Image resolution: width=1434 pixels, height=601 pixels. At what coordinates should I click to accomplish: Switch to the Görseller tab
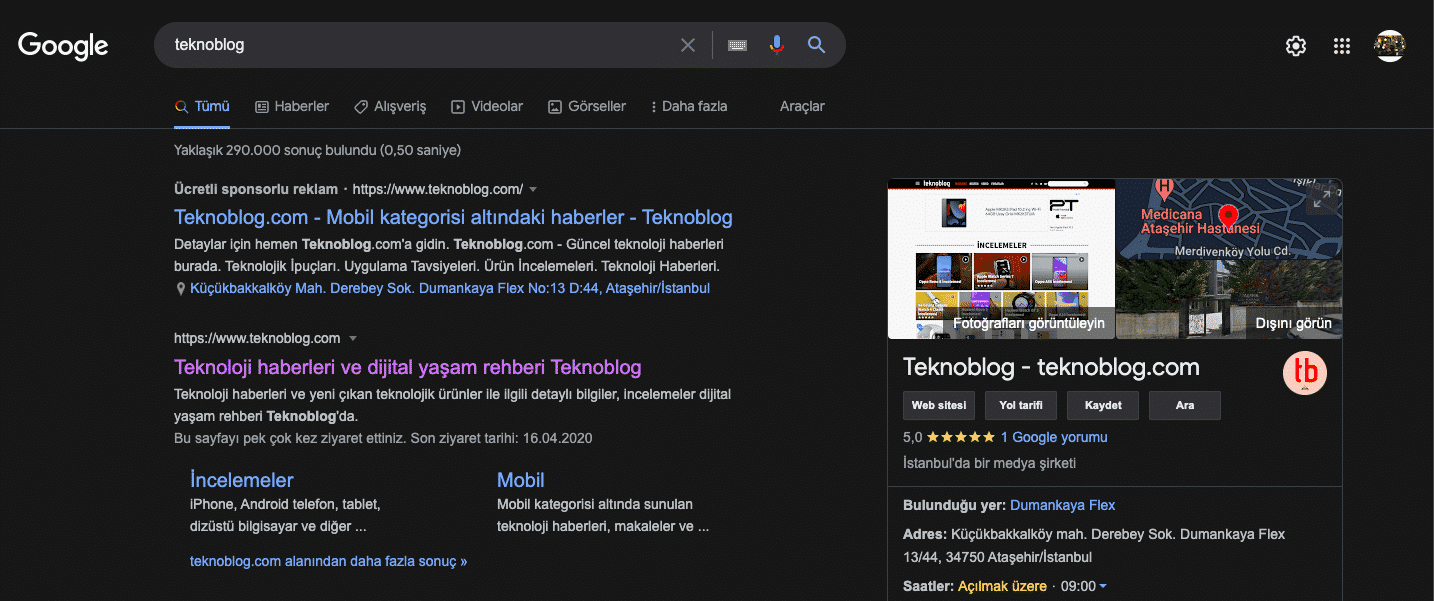click(x=587, y=106)
